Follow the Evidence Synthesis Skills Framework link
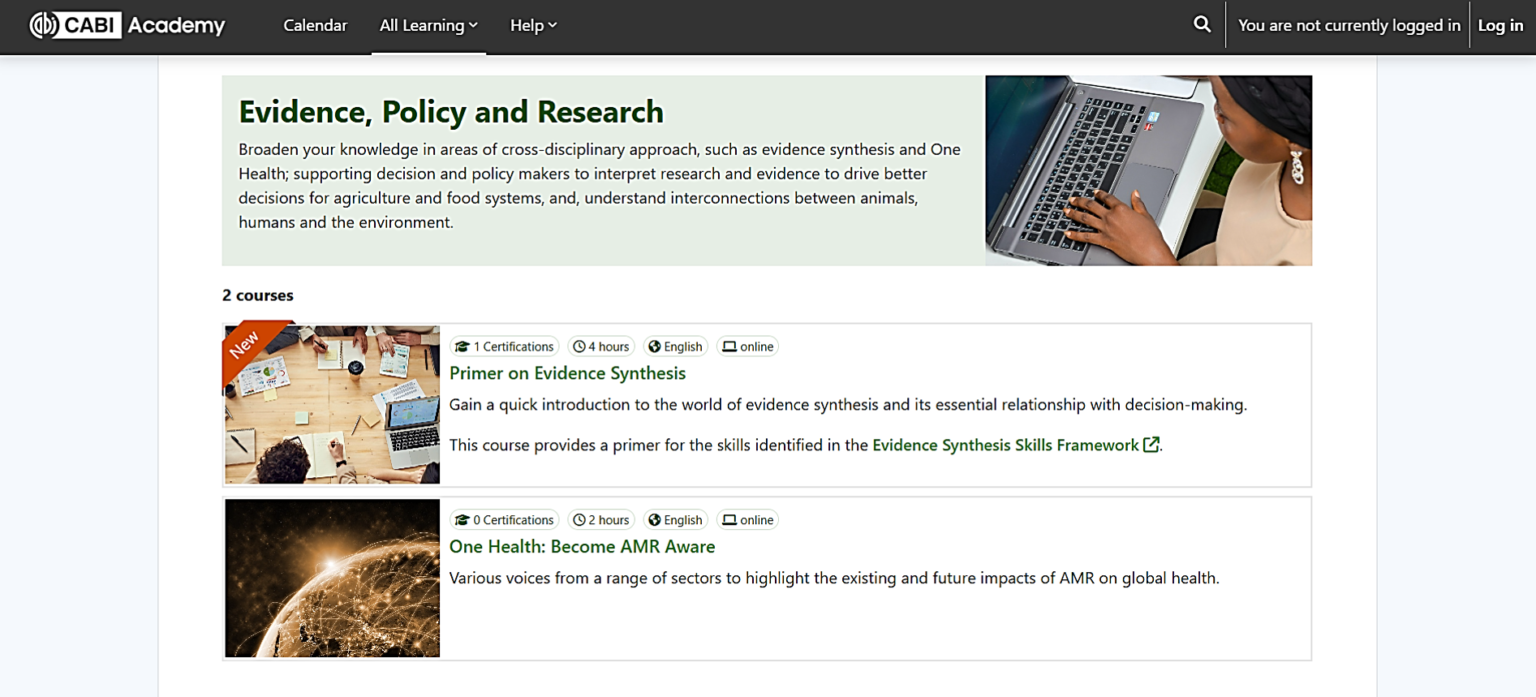Image resolution: width=1536 pixels, height=697 pixels. click(1005, 444)
